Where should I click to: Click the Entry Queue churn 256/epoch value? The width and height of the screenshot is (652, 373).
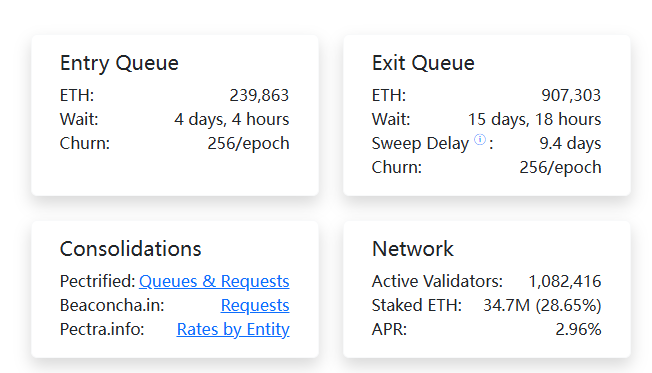[x=248, y=143]
